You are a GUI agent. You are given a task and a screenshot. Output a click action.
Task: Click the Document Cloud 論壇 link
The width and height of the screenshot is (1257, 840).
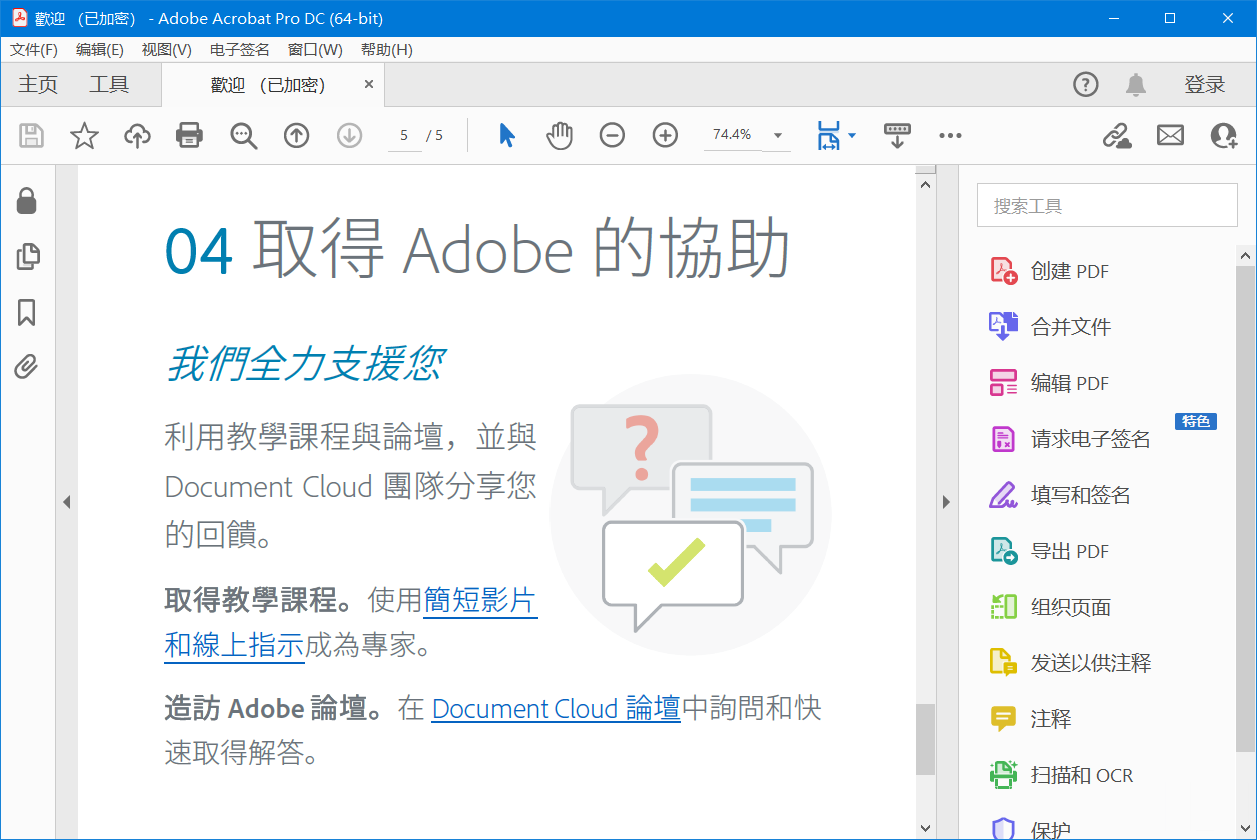pyautogui.click(x=555, y=708)
